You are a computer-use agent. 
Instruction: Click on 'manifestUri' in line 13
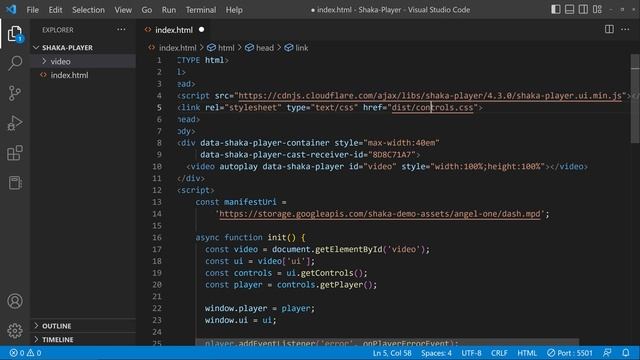pyautogui.click(x=250, y=202)
